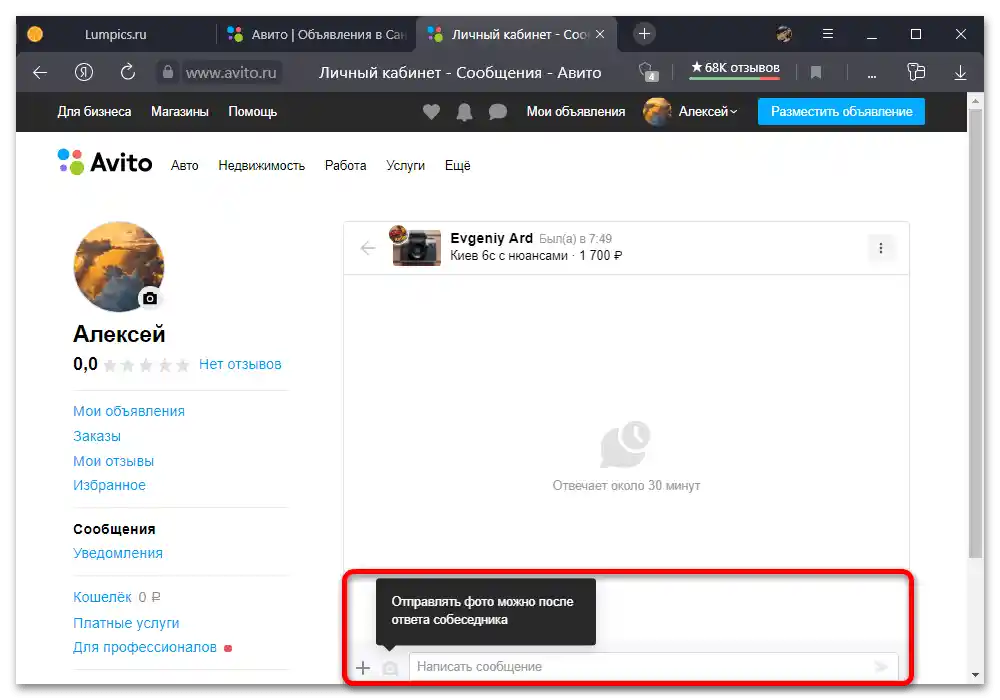Open the Мои отзывы sidebar link
The image size is (1000, 700).
point(114,461)
